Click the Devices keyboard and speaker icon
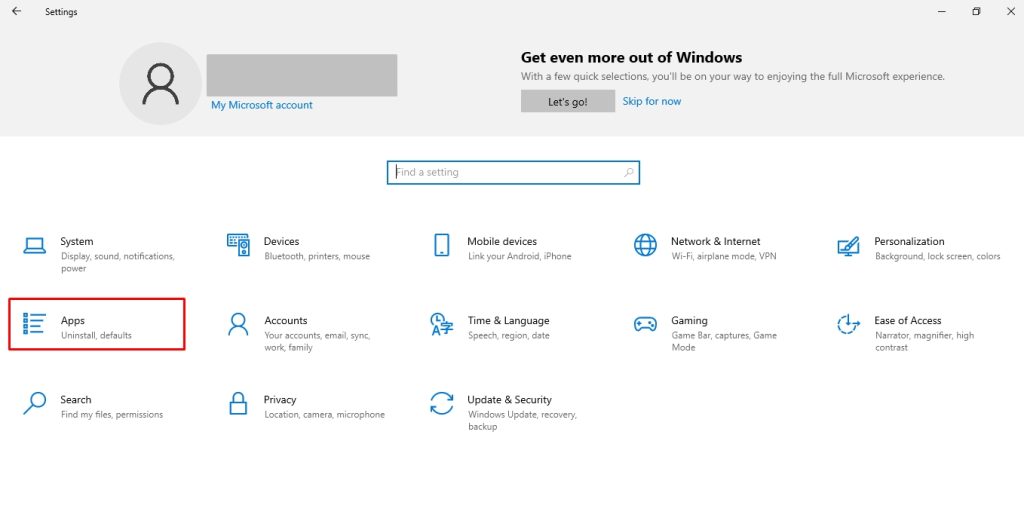The height and width of the screenshot is (505, 1024). [x=238, y=245]
